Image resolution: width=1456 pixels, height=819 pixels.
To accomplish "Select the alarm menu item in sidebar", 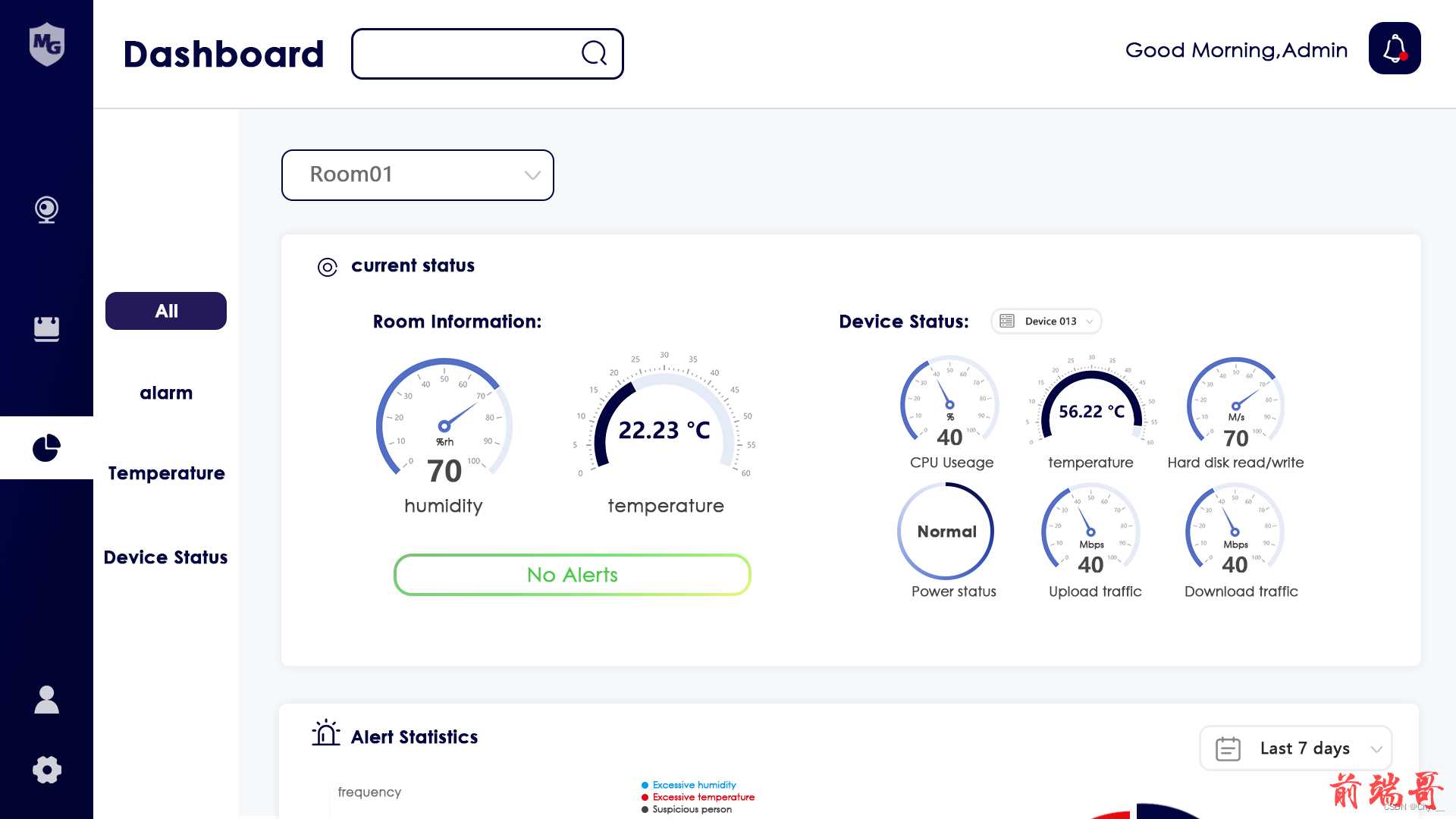I will click(x=166, y=392).
